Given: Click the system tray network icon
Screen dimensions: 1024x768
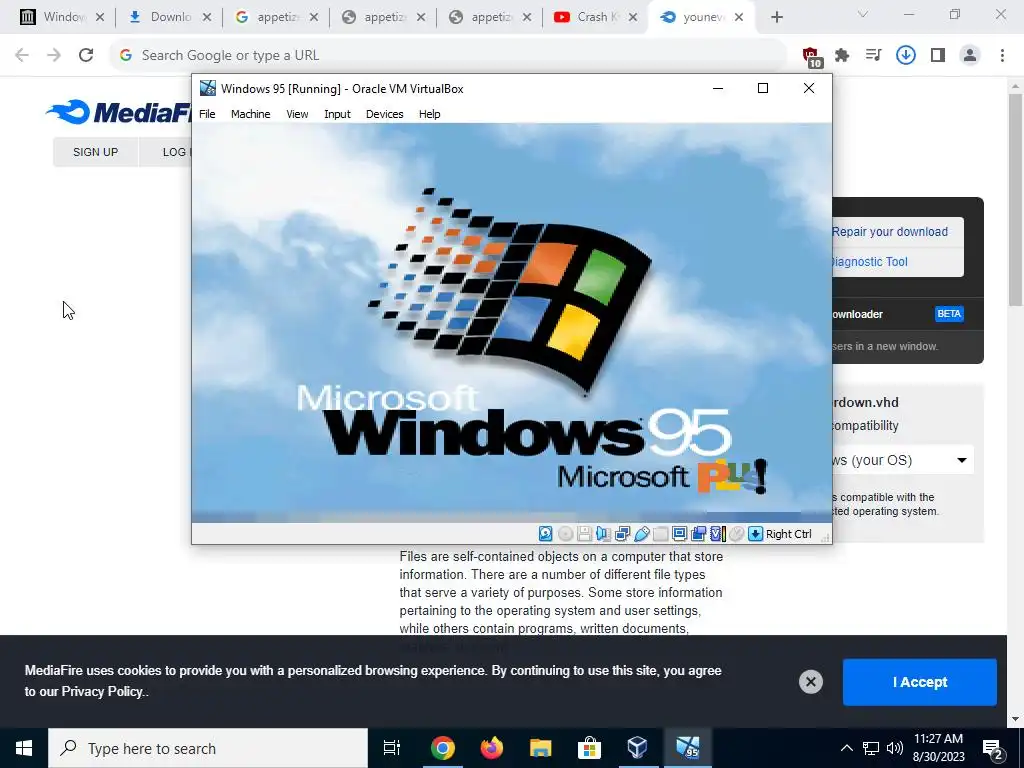Looking at the screenshot, I should click(871, 748).
